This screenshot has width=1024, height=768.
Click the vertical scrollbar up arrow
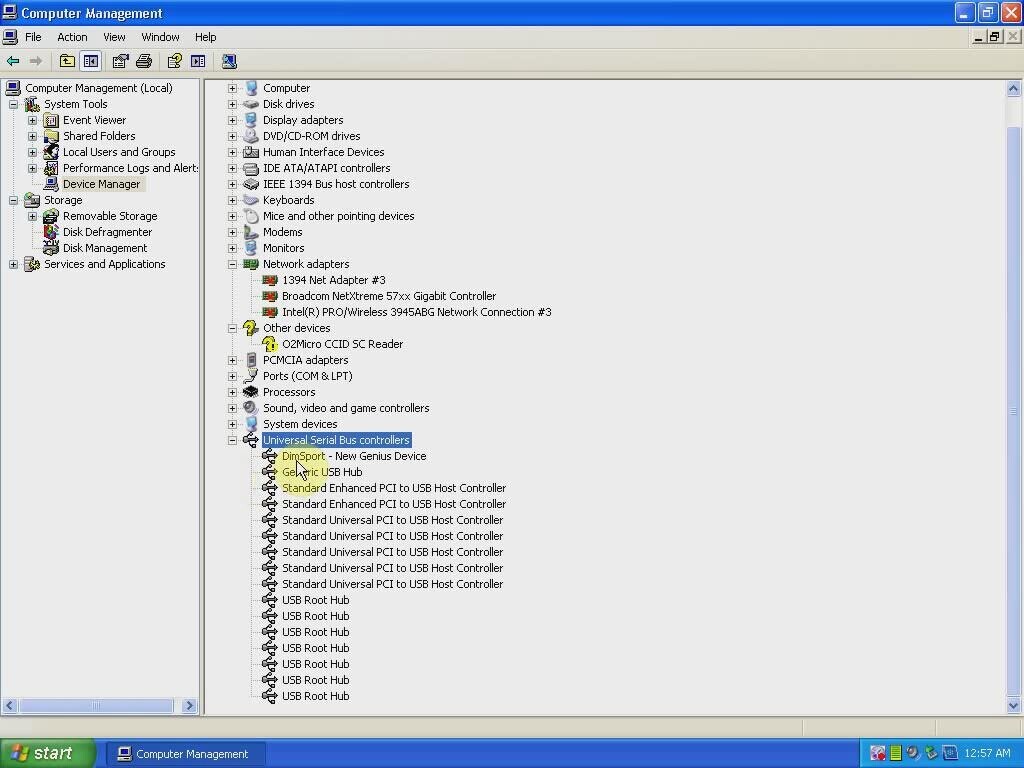click(1014, 88)
